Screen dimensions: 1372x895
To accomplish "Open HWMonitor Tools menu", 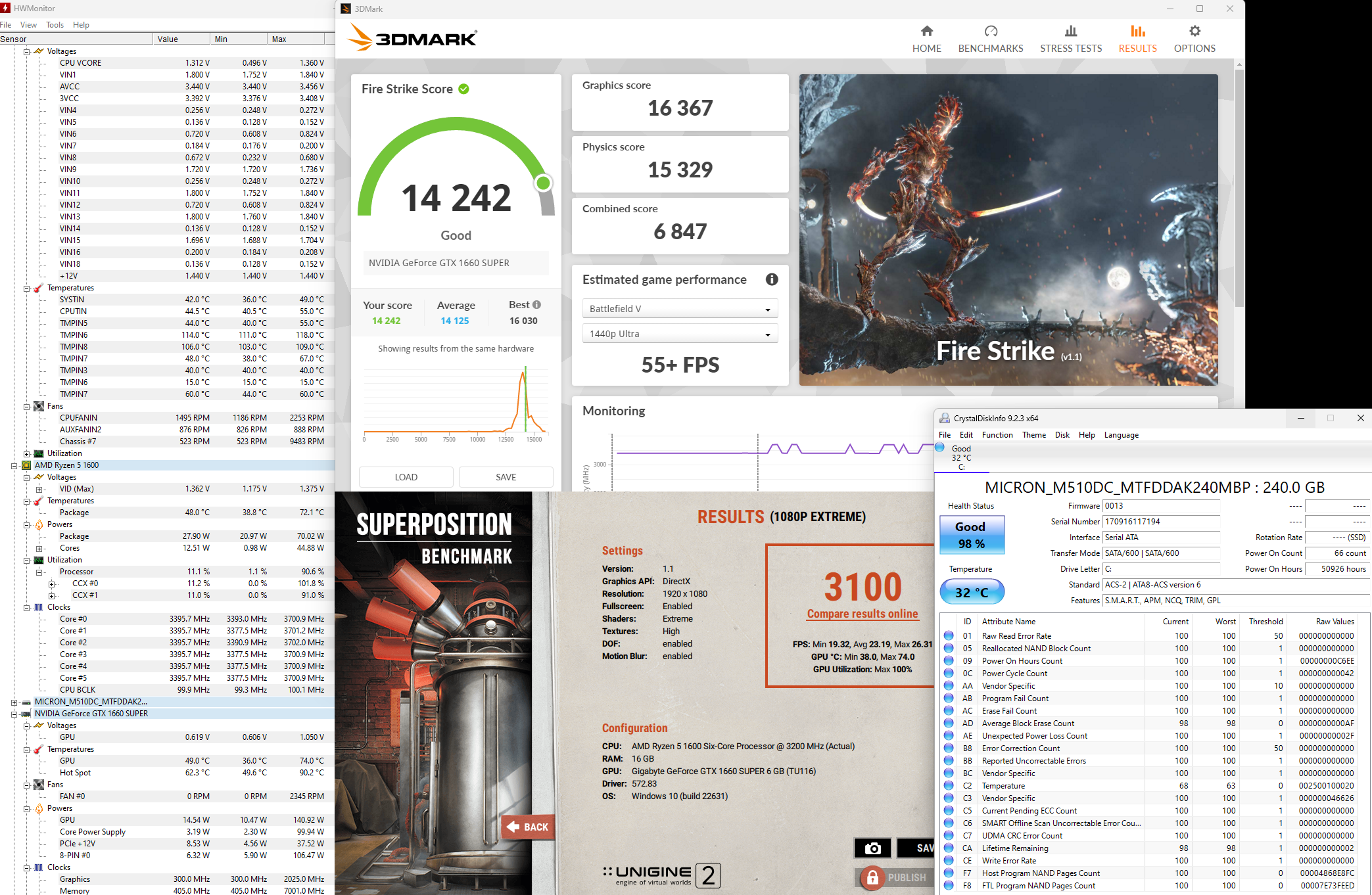I will coord(55,25).
